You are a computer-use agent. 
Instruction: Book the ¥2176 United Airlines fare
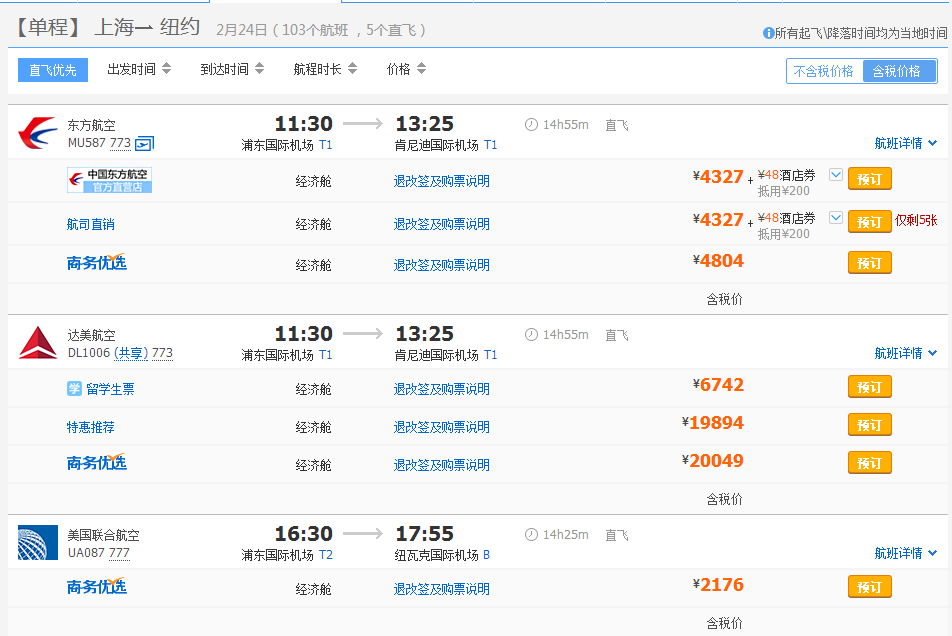[869, 587]
